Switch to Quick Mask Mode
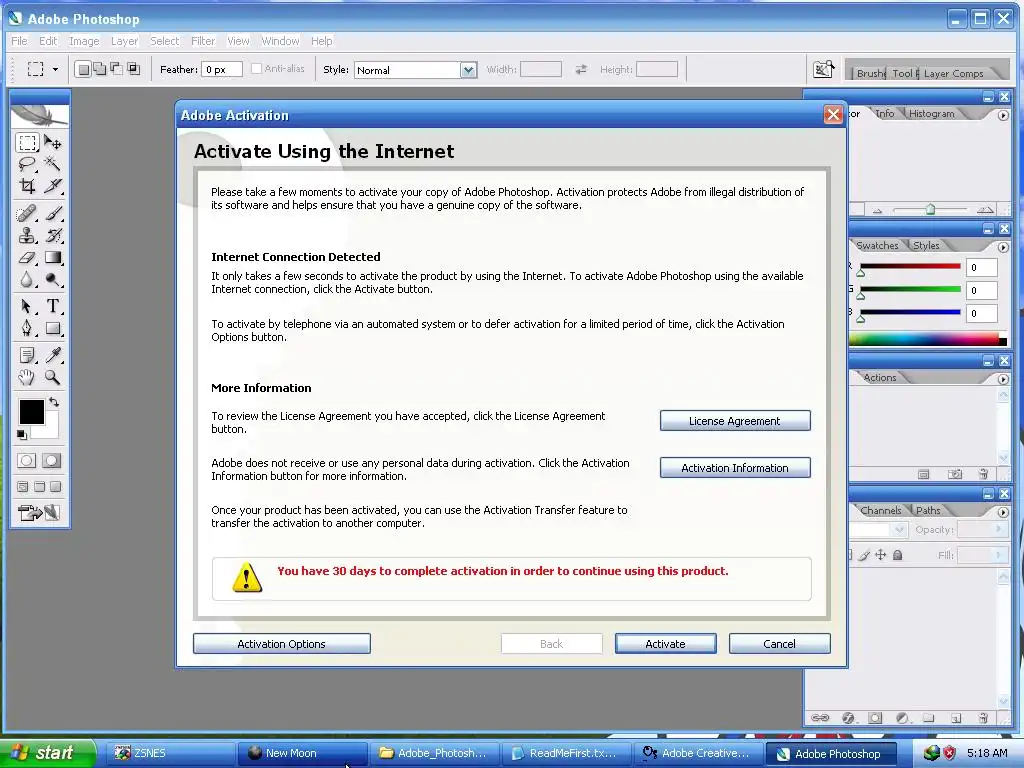This screenshot has width=1024, height=768. 52,460
